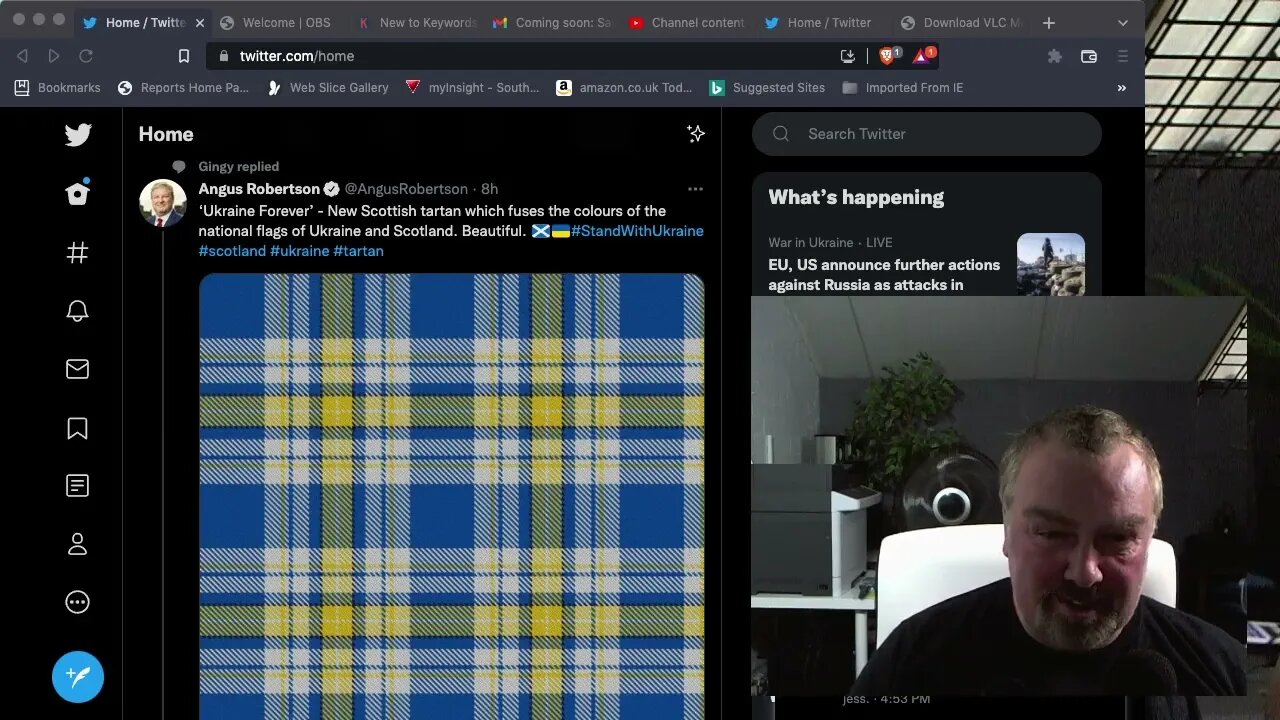1280x720 pixels.
Task: Click the Twitter bird logo in the sidebar
Action: [78, 135]
